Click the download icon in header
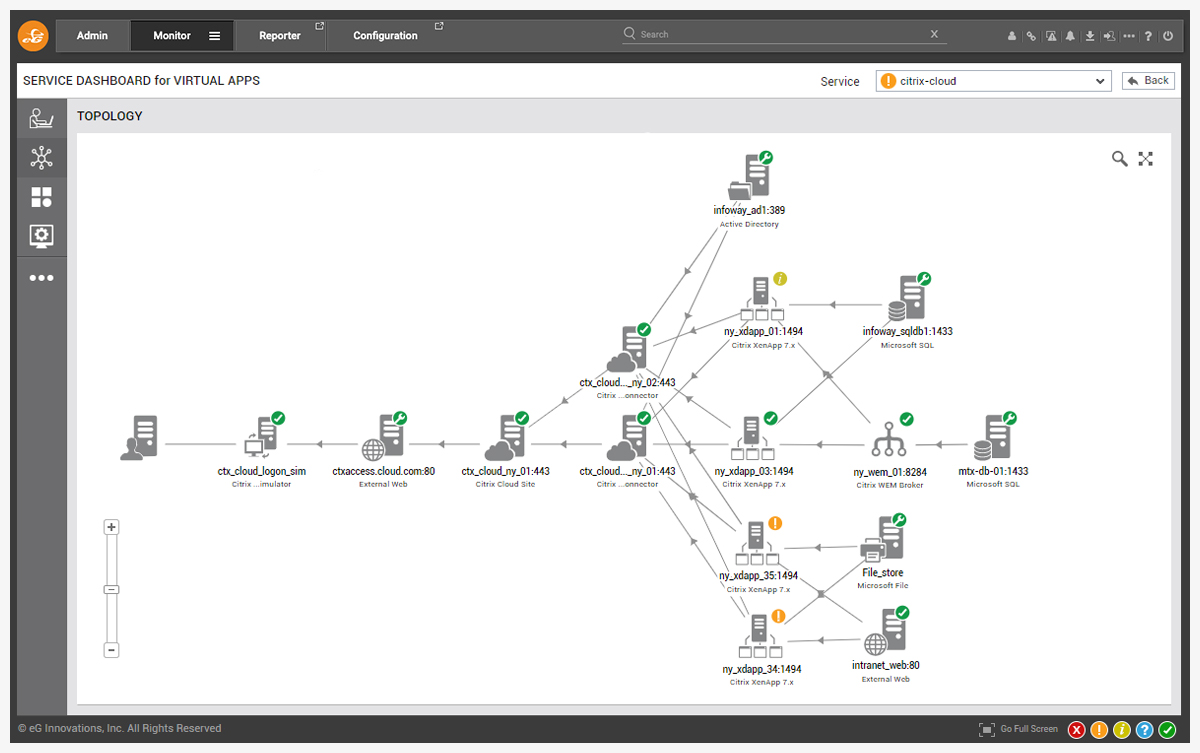 coord(1090,36)
